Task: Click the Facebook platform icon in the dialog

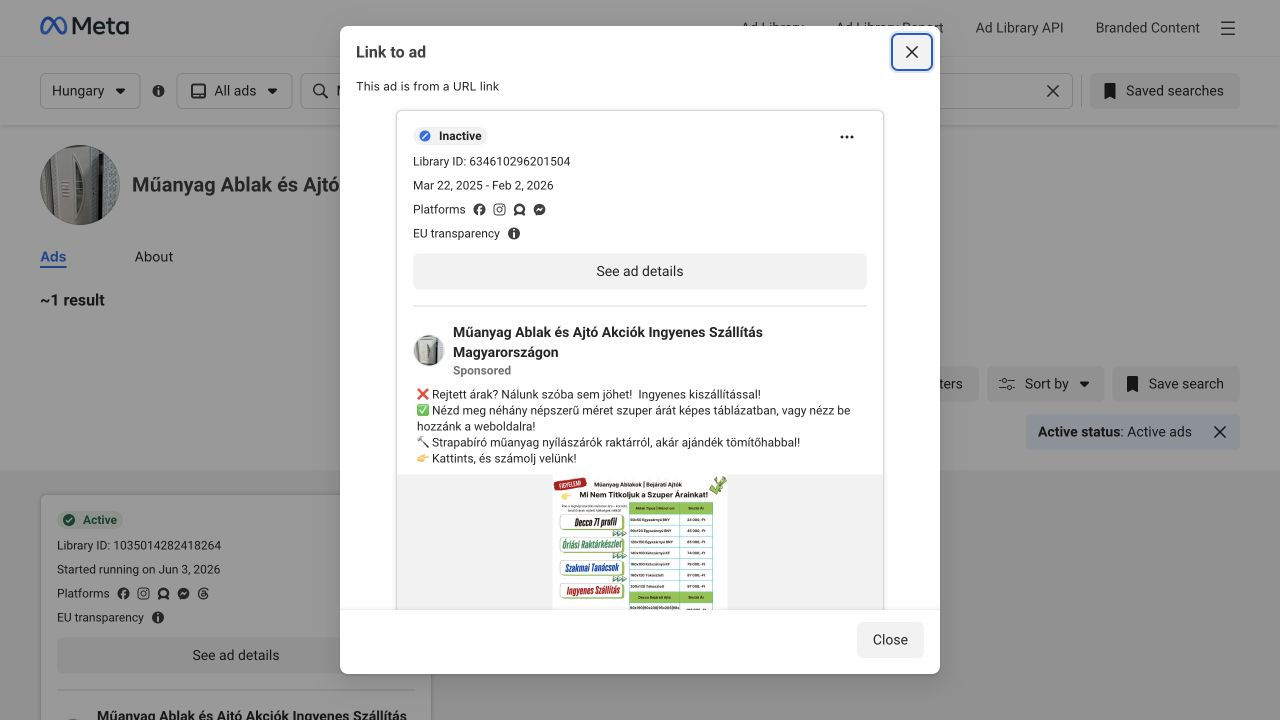Action: click(480, 210)
